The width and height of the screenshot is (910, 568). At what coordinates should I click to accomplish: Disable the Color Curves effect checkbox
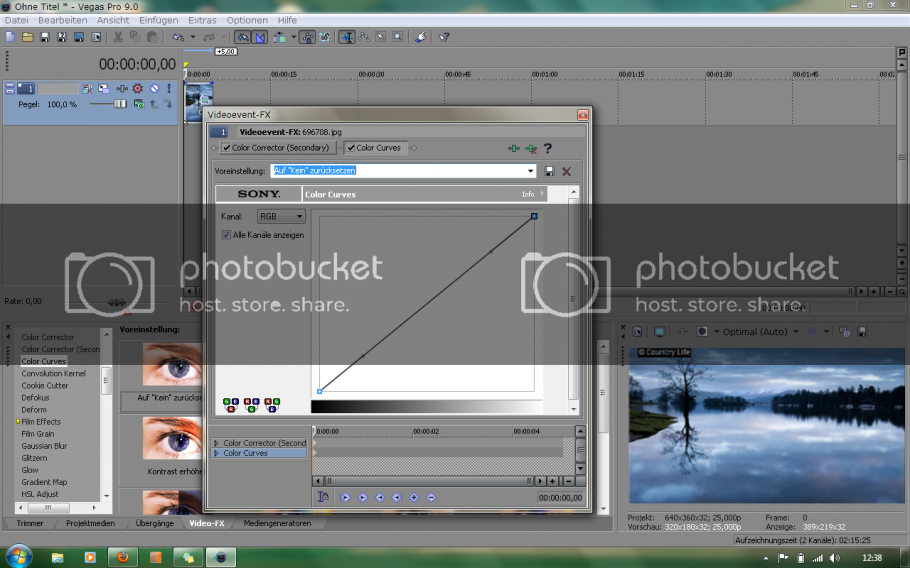(351, 148)
